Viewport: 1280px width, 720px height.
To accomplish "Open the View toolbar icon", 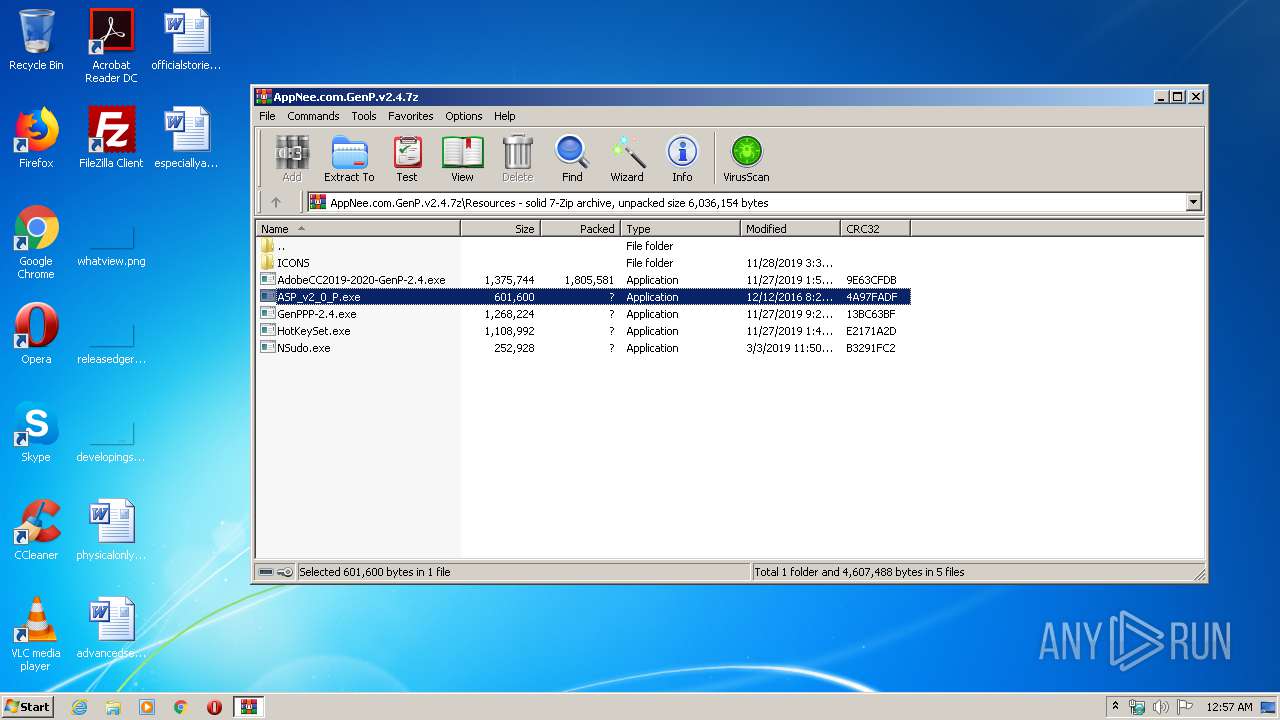I will pyautogui.click(x=462, y=159).
